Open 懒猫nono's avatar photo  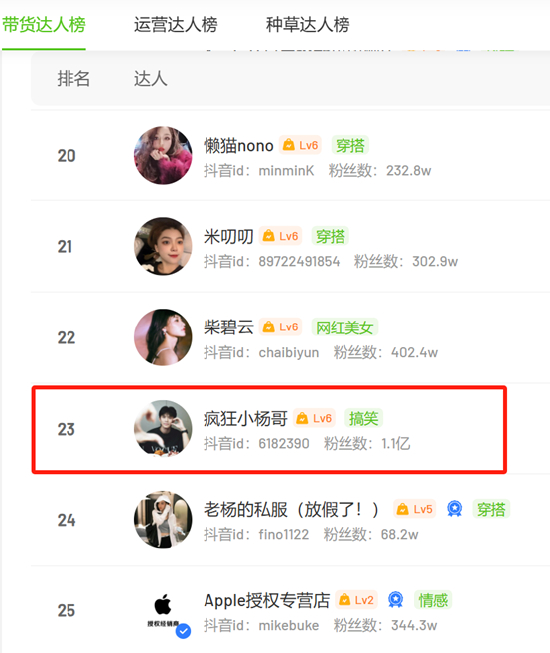(163, 155)
